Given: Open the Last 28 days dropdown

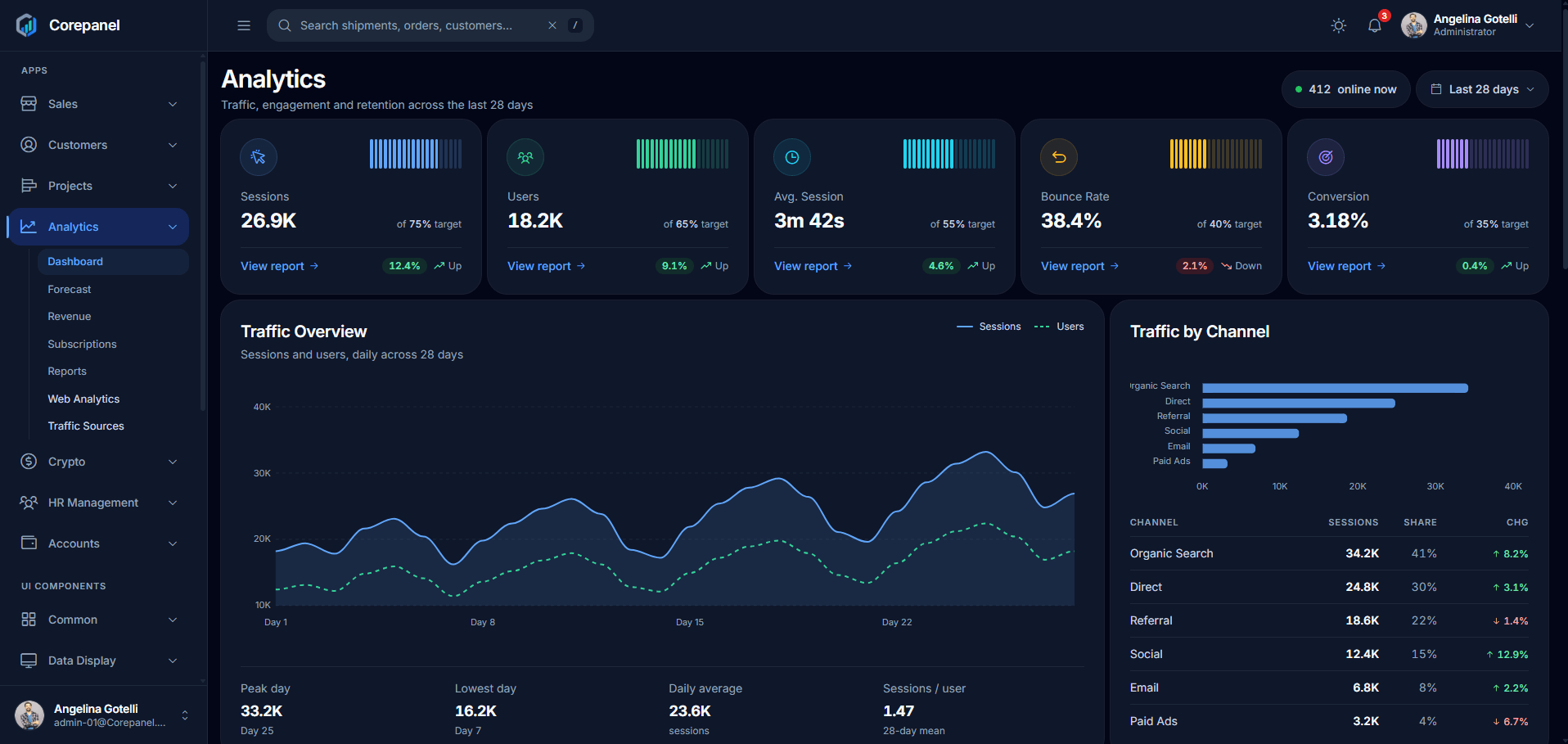Looking at the screenshot, I should [1482, 89].
